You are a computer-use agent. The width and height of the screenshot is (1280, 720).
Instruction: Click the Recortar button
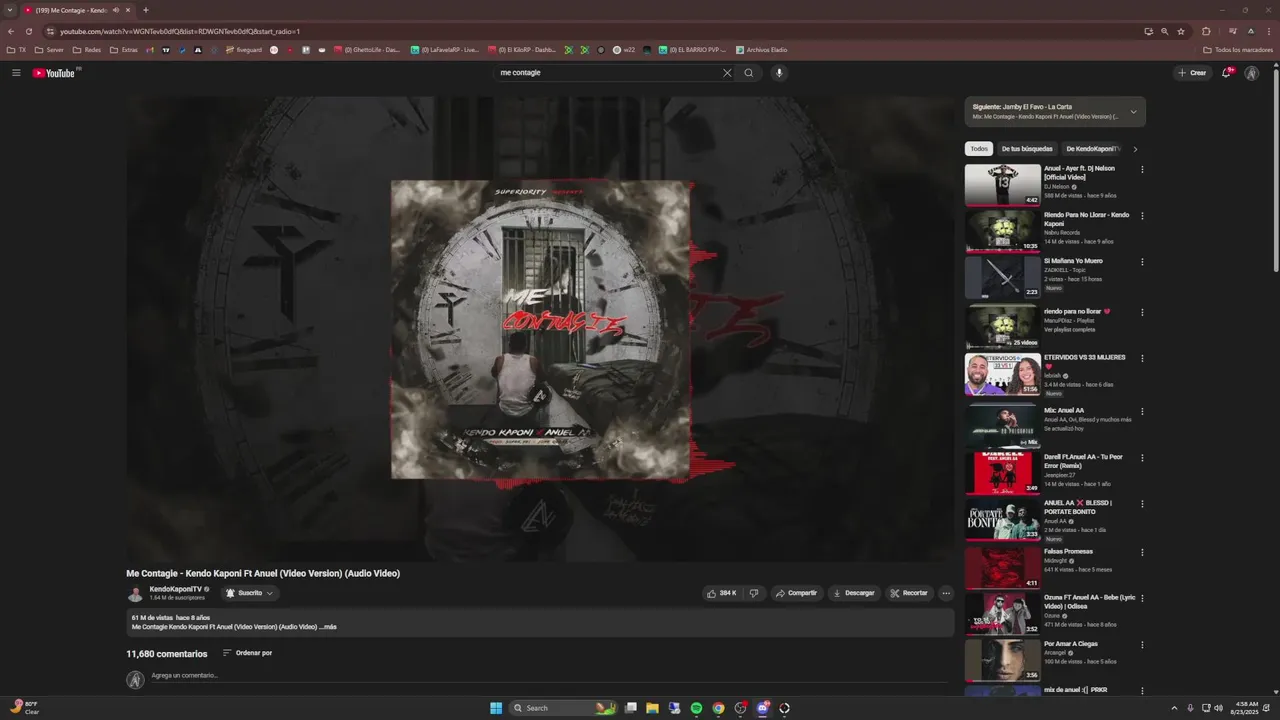[x=909, y=593]
